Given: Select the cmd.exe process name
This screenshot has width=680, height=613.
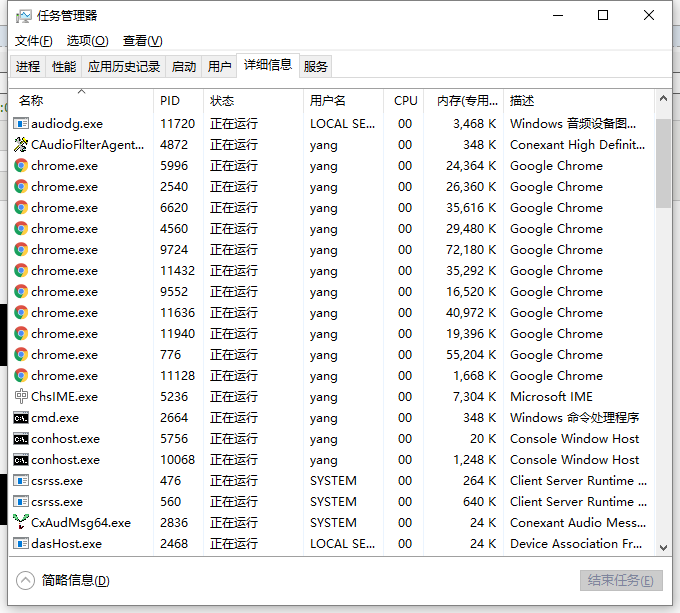Looking at the screenshot, I should click(x=55, y=418).
